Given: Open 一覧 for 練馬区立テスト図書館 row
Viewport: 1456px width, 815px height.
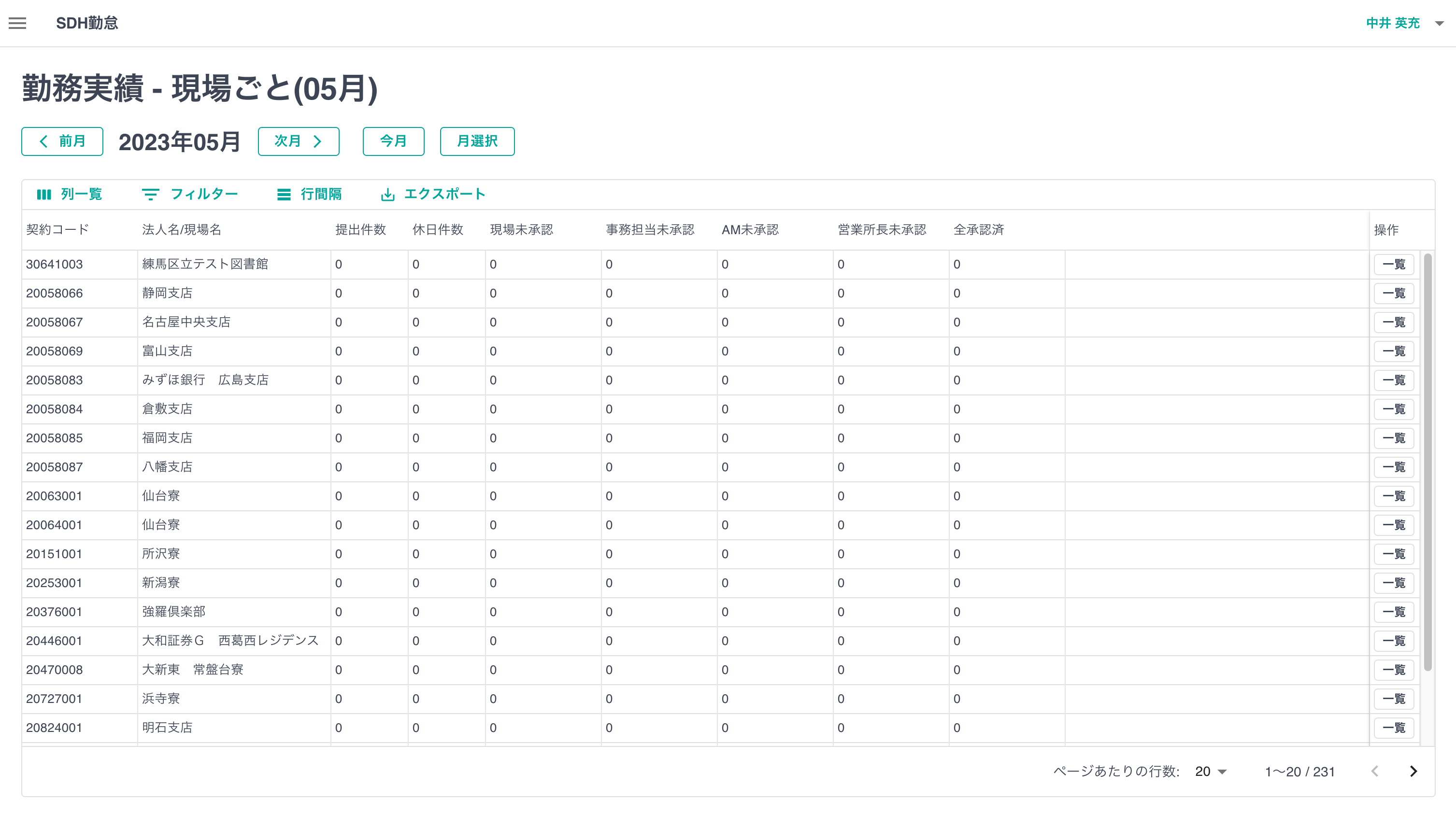Looking at the screenshot, I should [1393, 264].
